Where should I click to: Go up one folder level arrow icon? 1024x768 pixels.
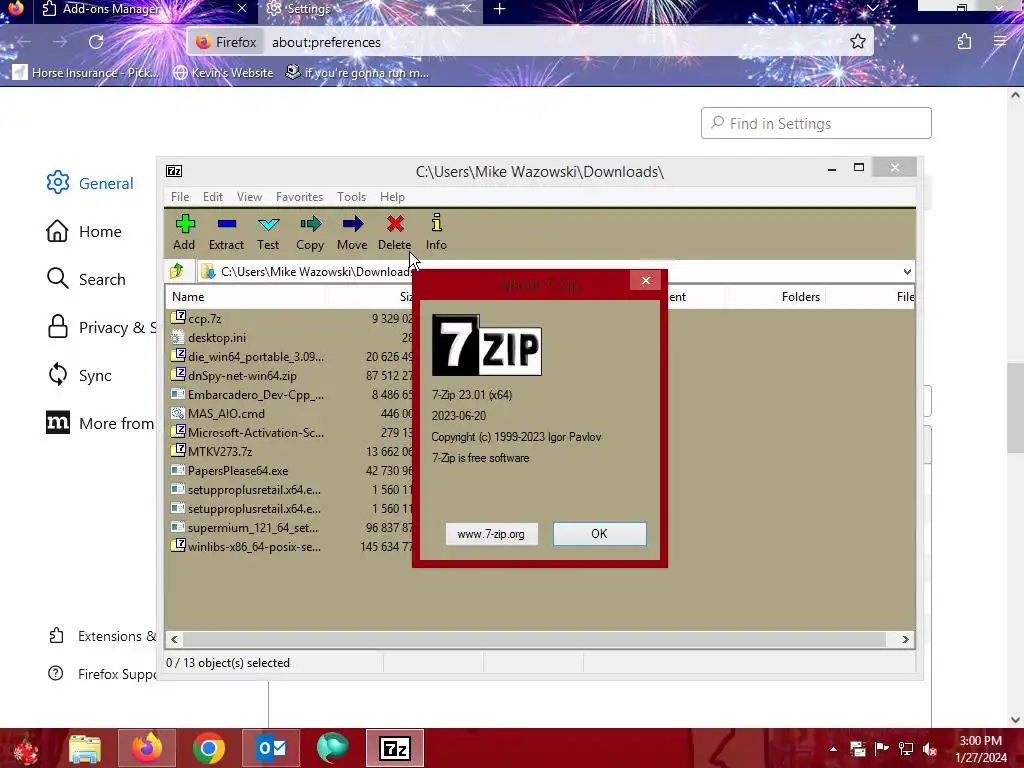pos(177,271)
